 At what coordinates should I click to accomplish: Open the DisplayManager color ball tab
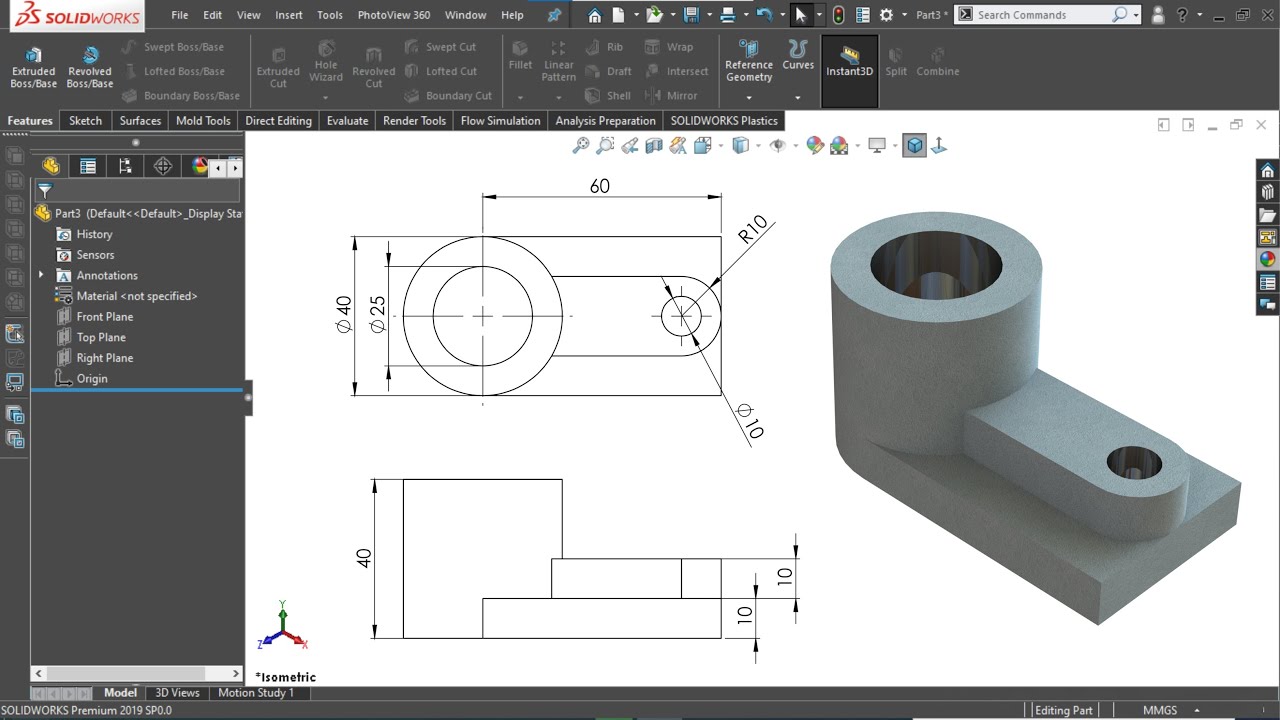pos(199,166)
